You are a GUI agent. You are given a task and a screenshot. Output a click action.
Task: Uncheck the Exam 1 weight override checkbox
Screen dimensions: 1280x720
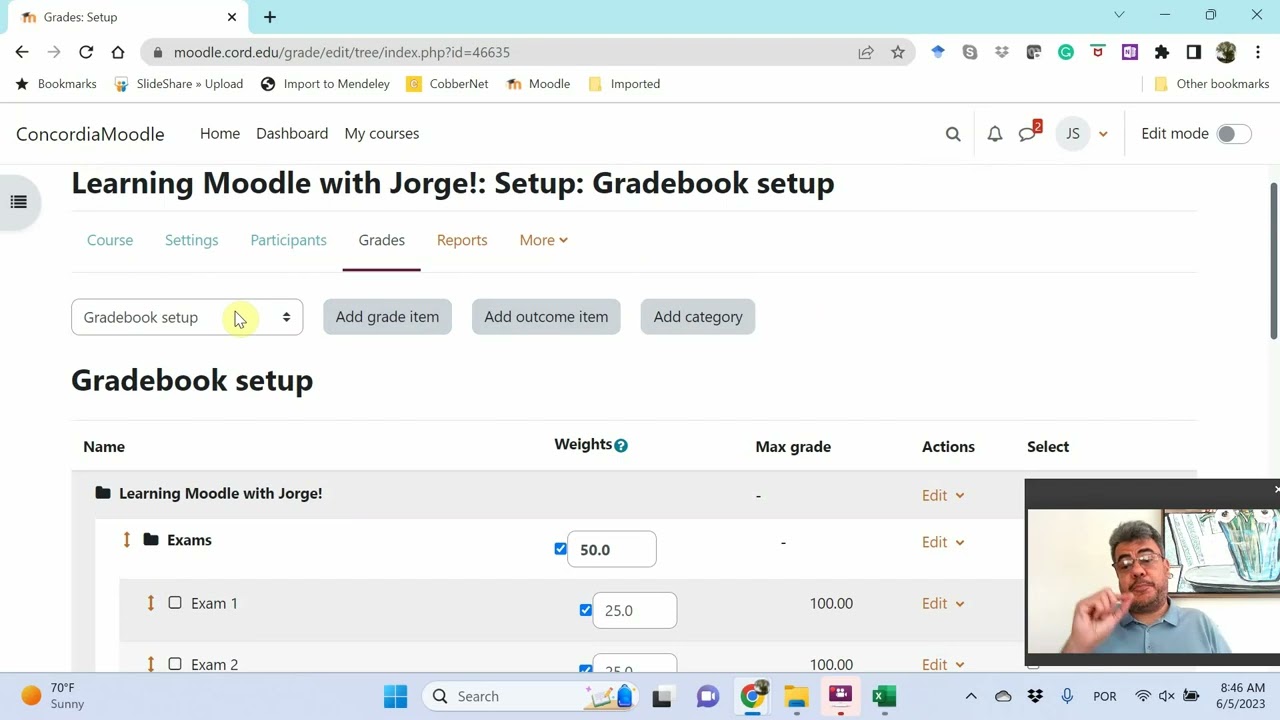coord(585,610)
